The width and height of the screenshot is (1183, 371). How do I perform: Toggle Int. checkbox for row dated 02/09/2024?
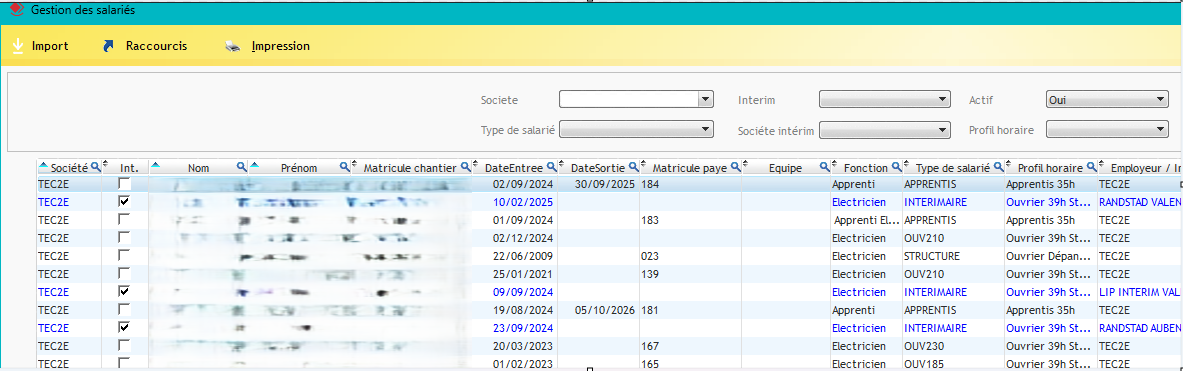coord(124,183)
